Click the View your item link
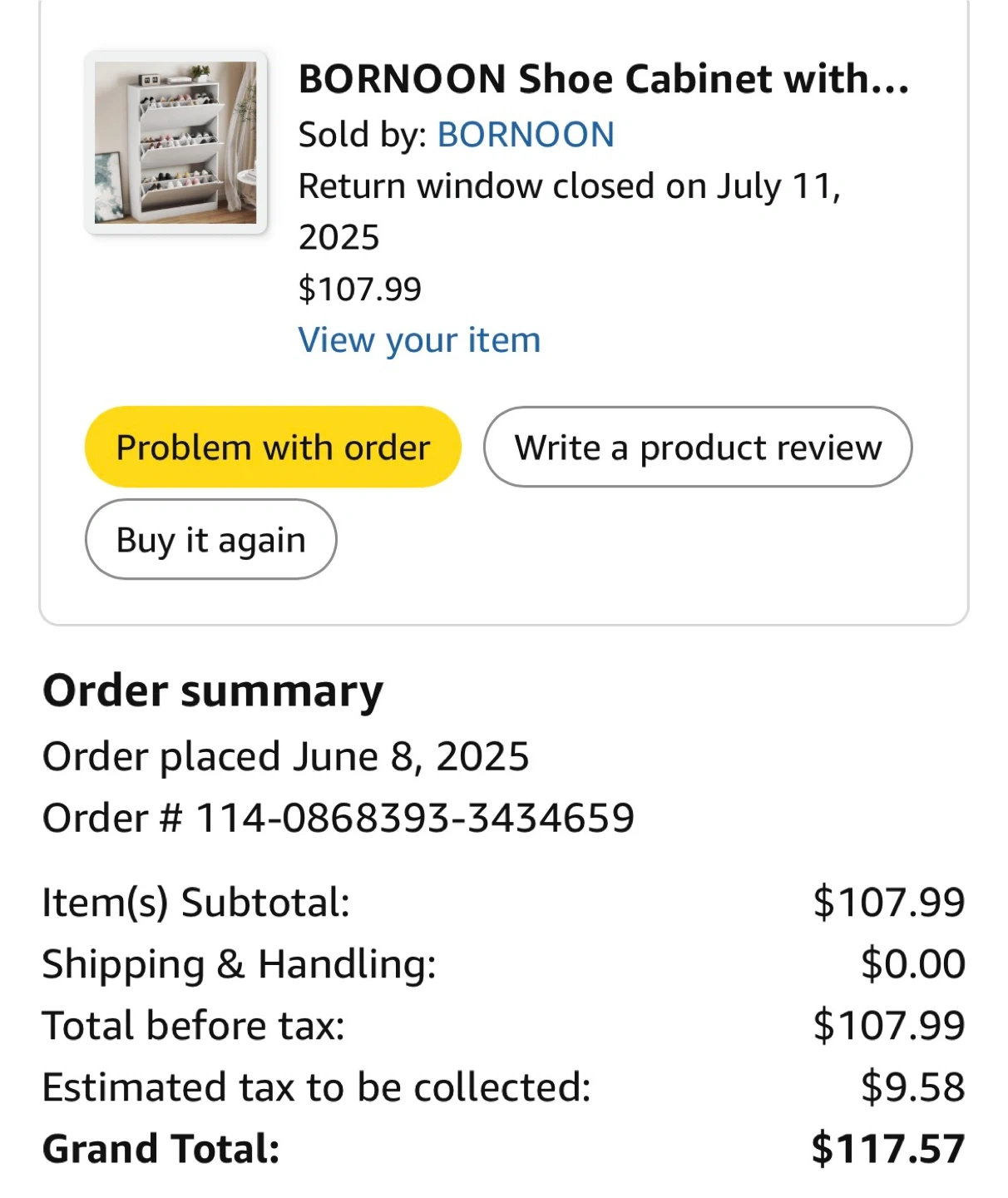Viewport: 1008px width, 1198px height. [419, 340]
